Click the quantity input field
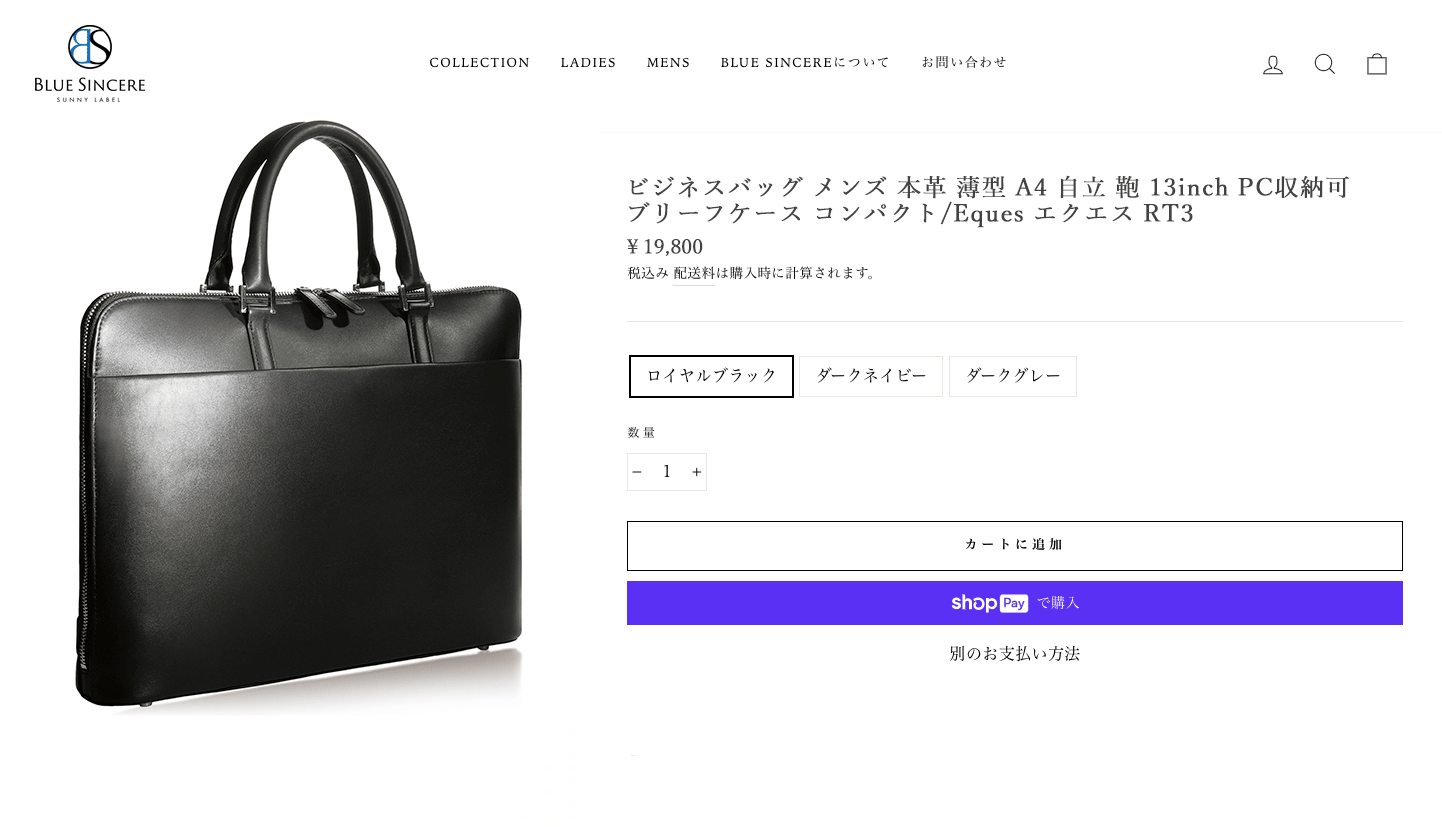This screenshot has width=1442, height=827. [x=667, y=472]
